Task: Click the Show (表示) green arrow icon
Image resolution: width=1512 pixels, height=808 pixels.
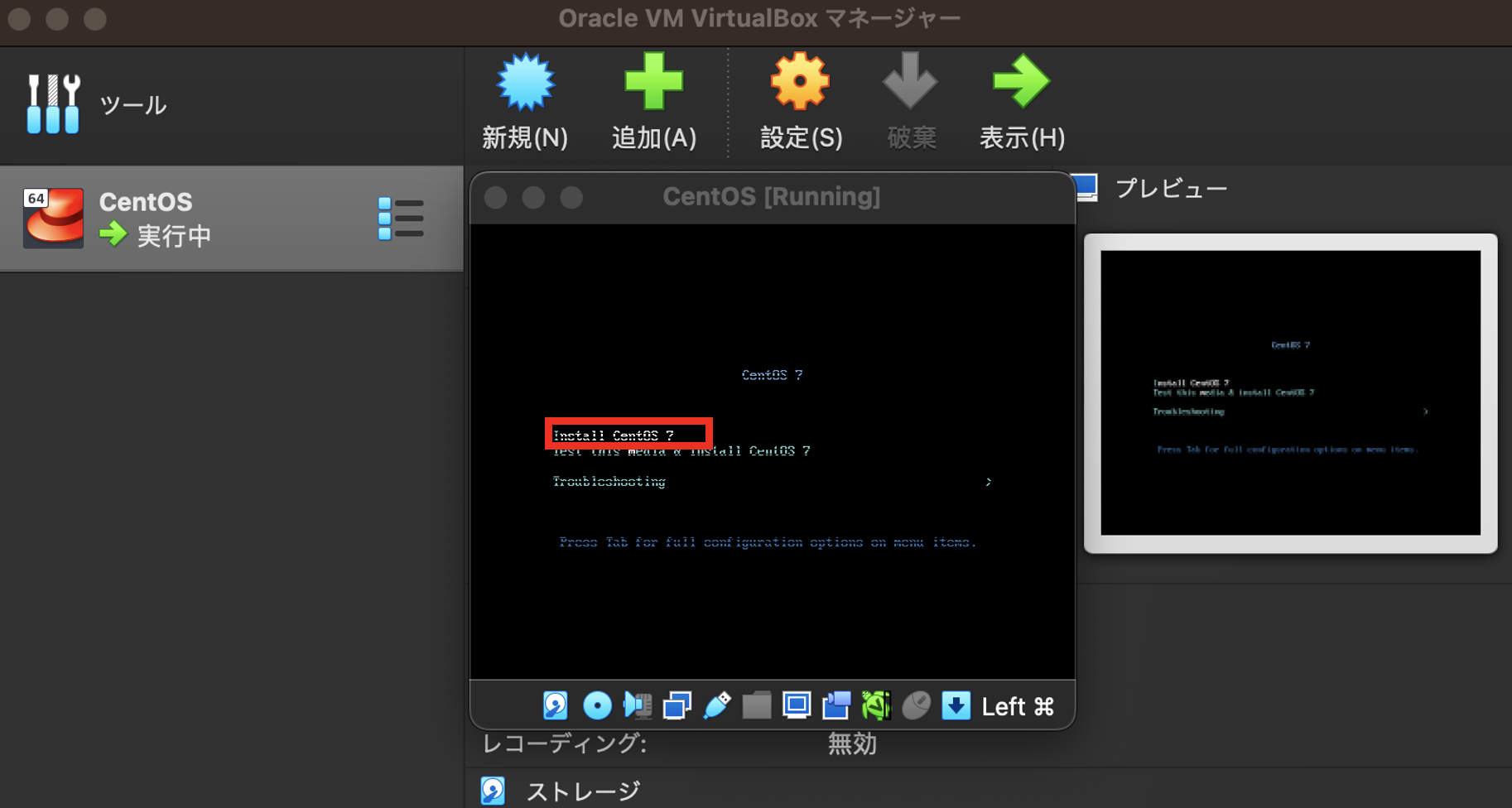Action: (1021, 81)
